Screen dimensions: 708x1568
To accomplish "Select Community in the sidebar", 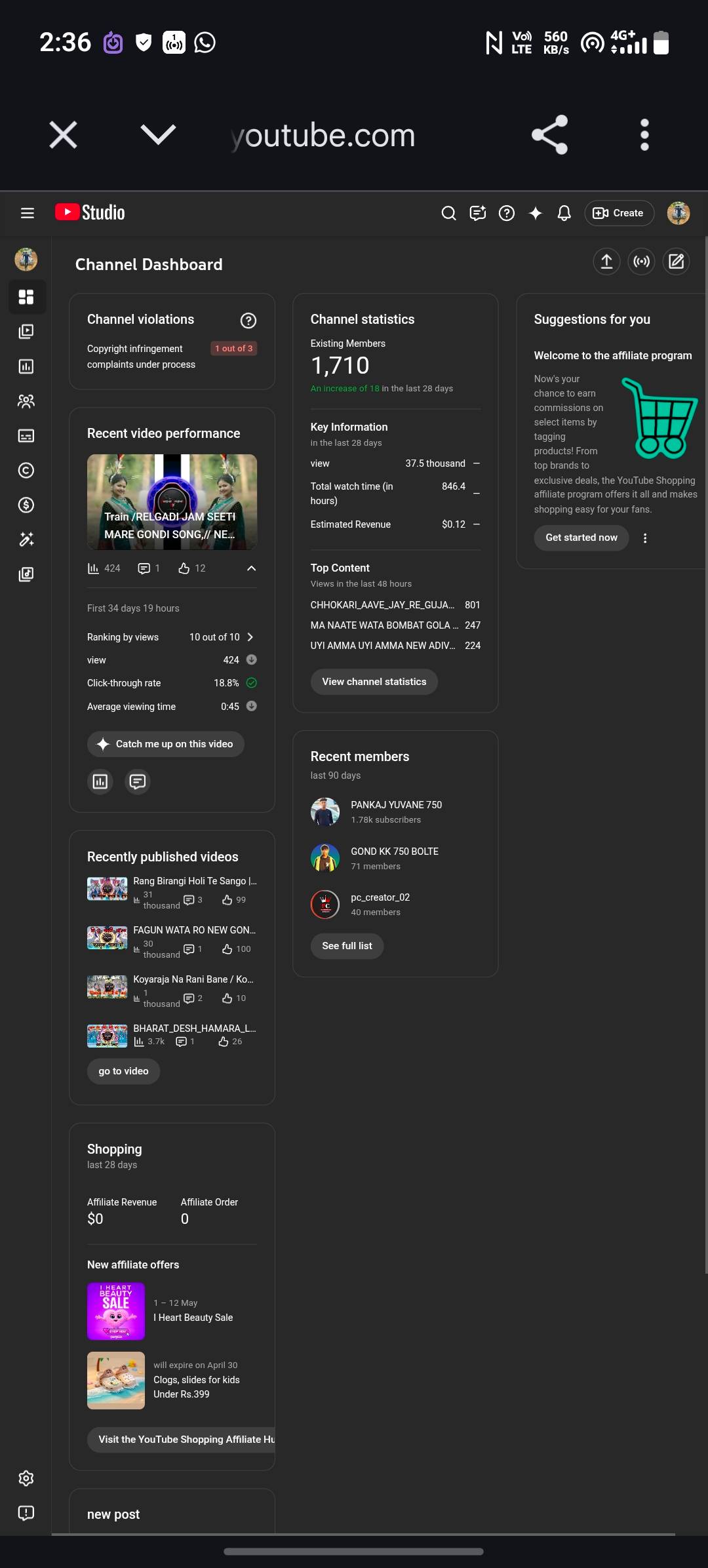I will click(x=26, y=401).
